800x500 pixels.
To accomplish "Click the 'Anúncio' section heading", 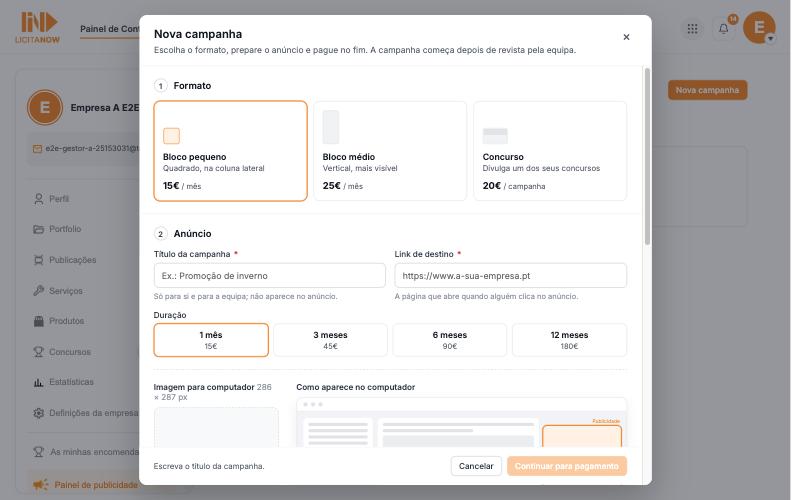I will click(x=192, y=234).
